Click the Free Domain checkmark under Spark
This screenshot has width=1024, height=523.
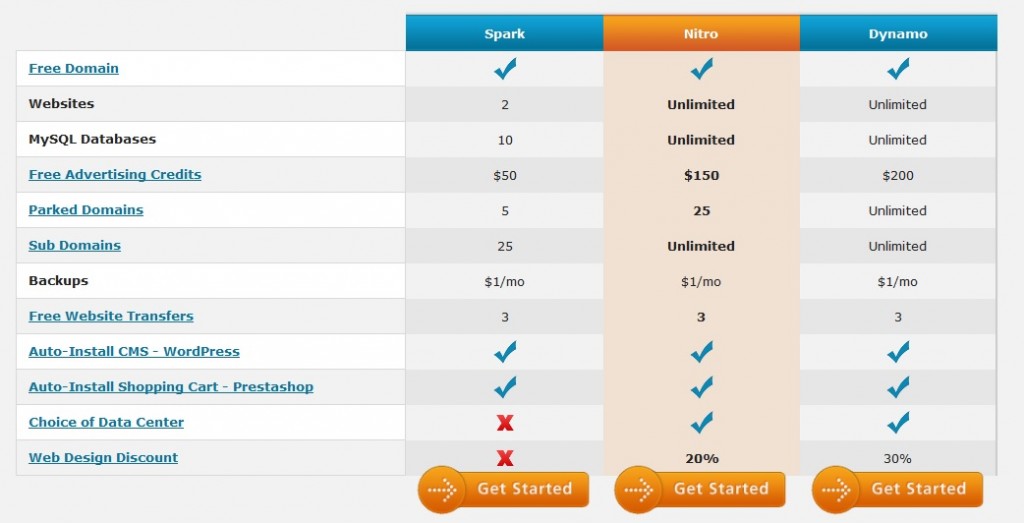tap(505, 69)
